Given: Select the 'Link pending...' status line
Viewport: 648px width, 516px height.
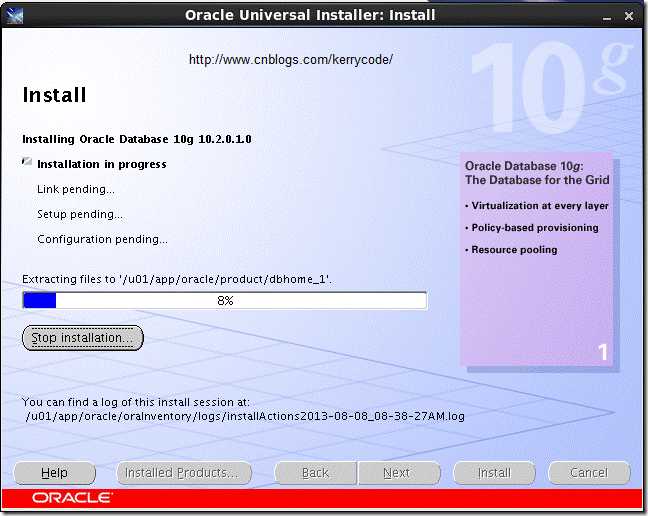Looking at the screenshot, I should click(x=76, y=189).
